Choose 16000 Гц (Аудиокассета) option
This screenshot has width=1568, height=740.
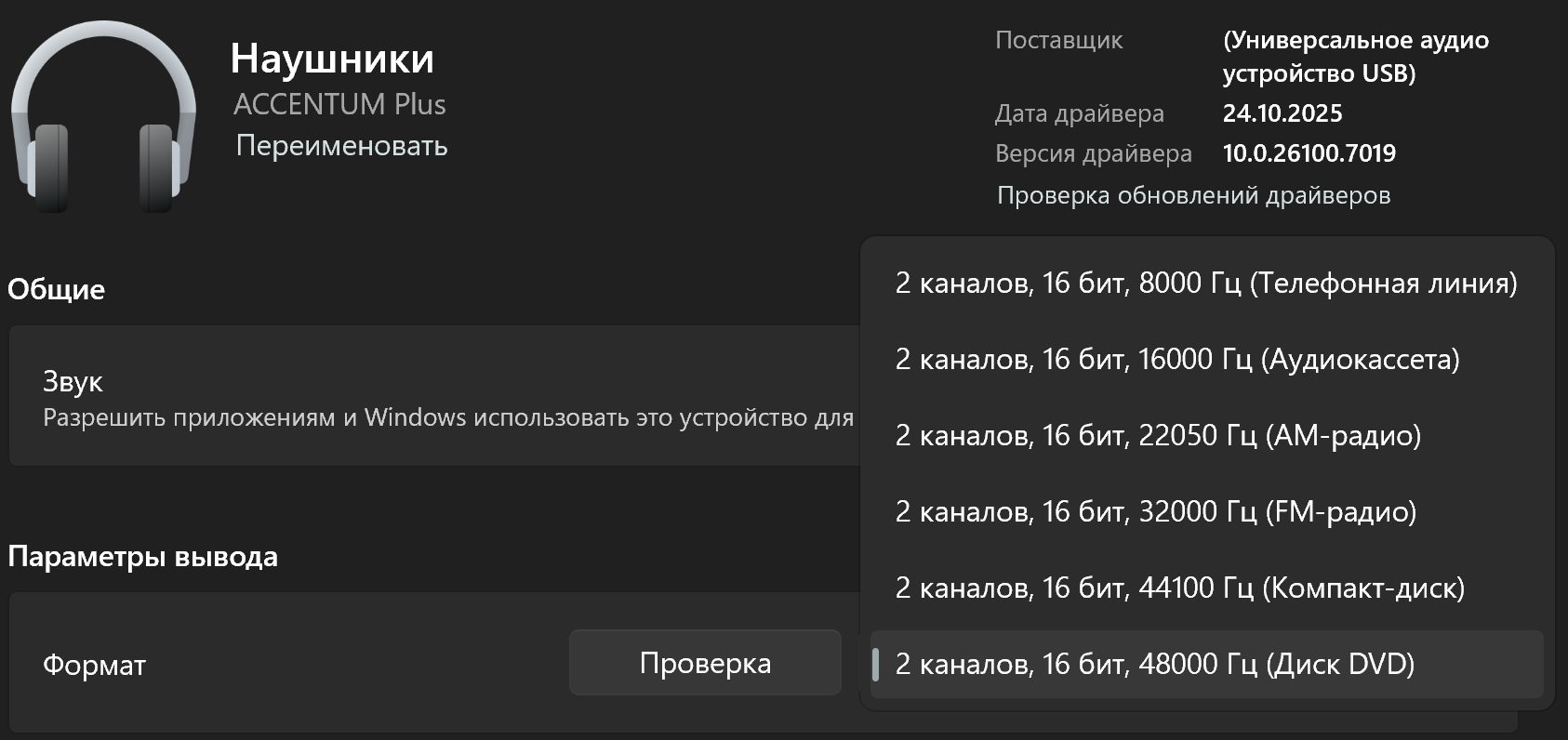click(1176, 360)
